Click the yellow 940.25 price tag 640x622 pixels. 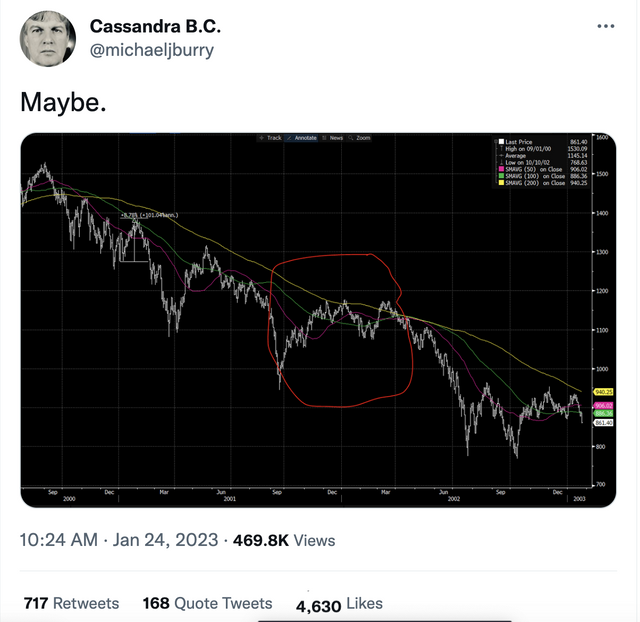click(x=603, y=392)
